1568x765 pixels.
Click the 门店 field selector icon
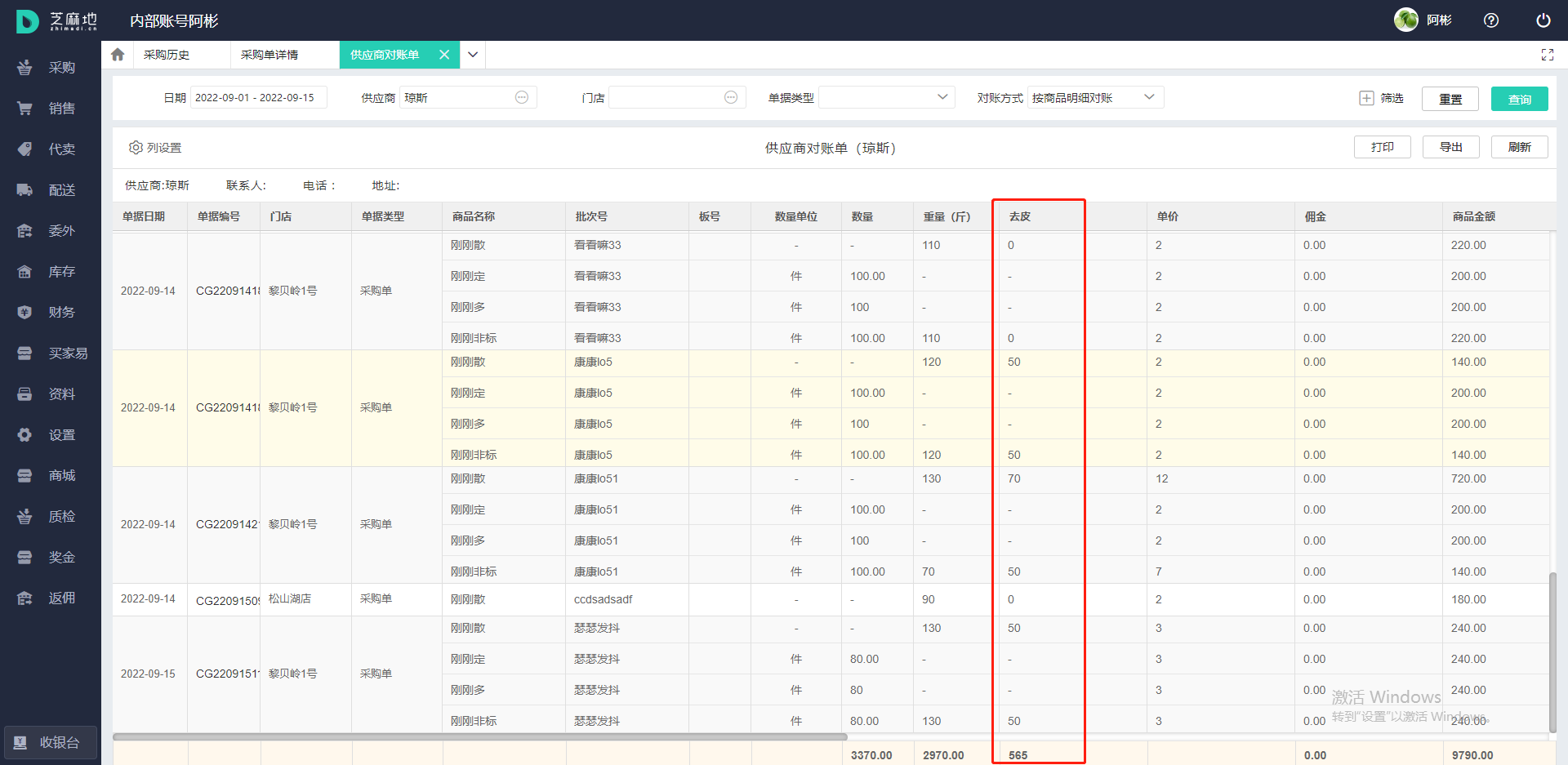731,97
